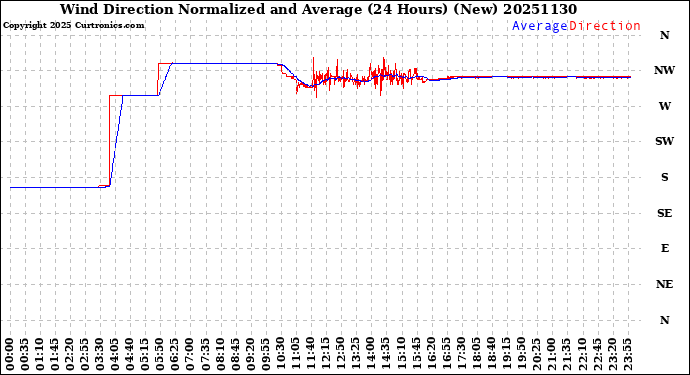Select the 04:05 time axis label

[115, 354]
